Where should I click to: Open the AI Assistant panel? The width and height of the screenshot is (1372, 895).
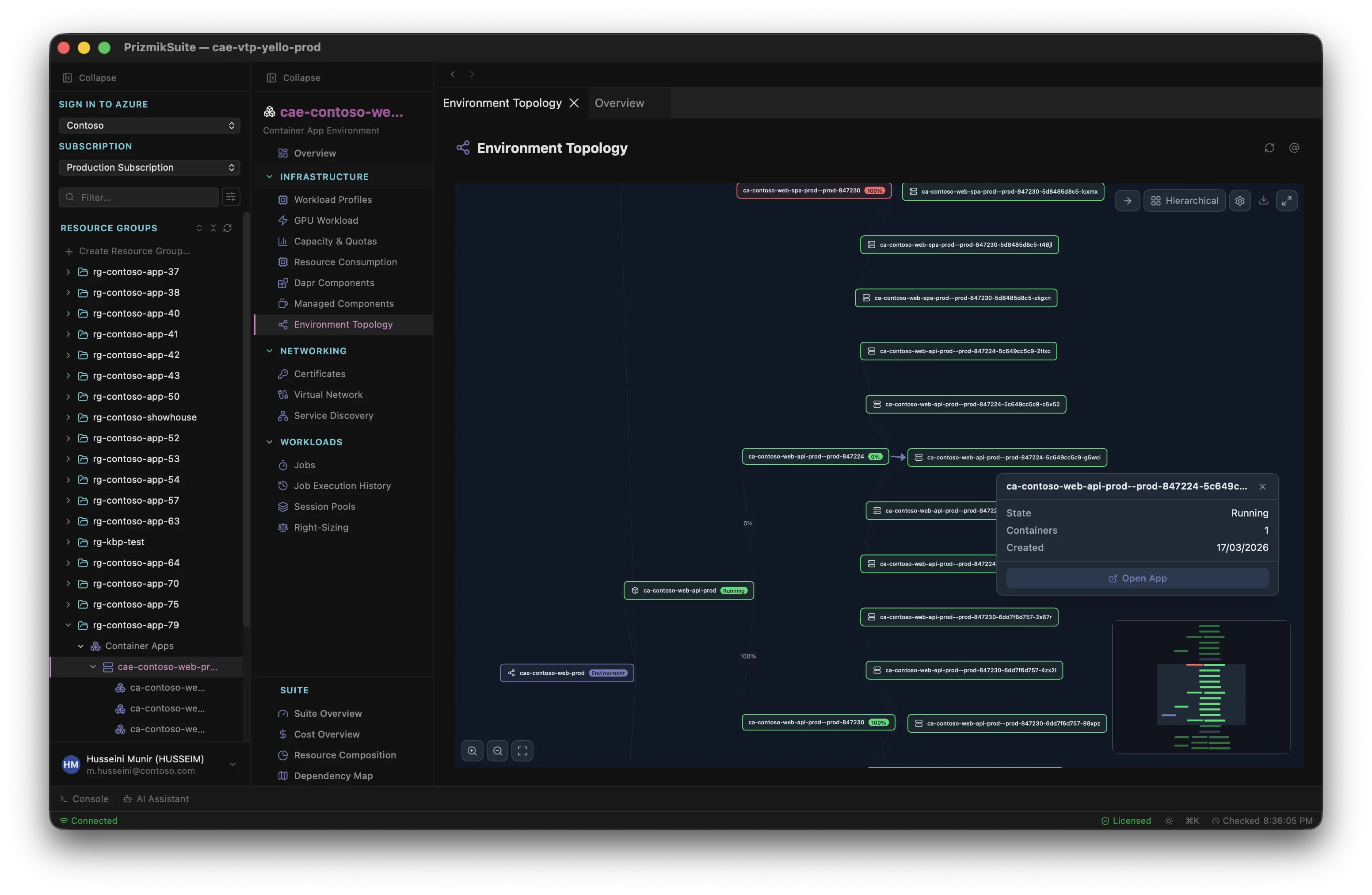(x=156, y=799)
